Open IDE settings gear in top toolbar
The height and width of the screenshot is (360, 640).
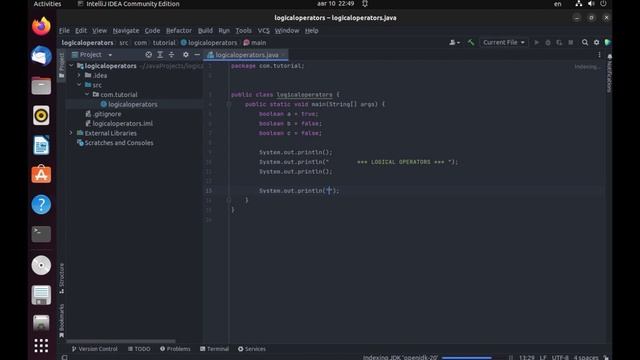point(596,42)
